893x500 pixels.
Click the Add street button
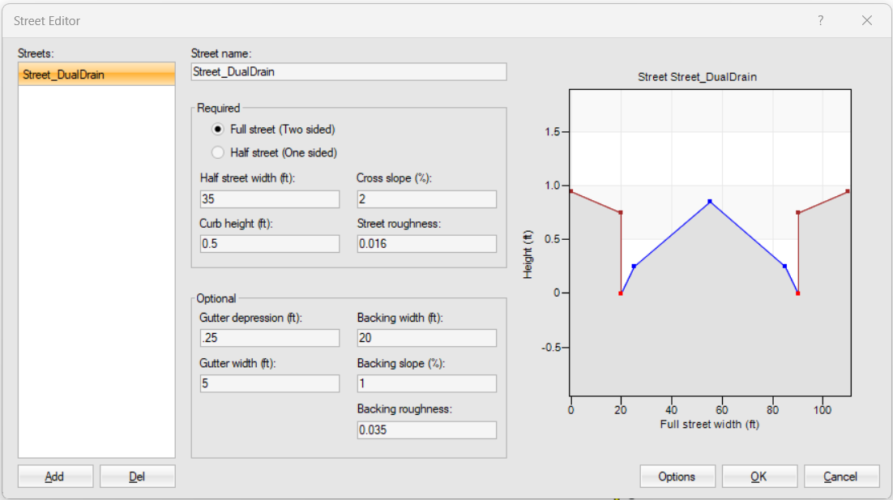55,477
